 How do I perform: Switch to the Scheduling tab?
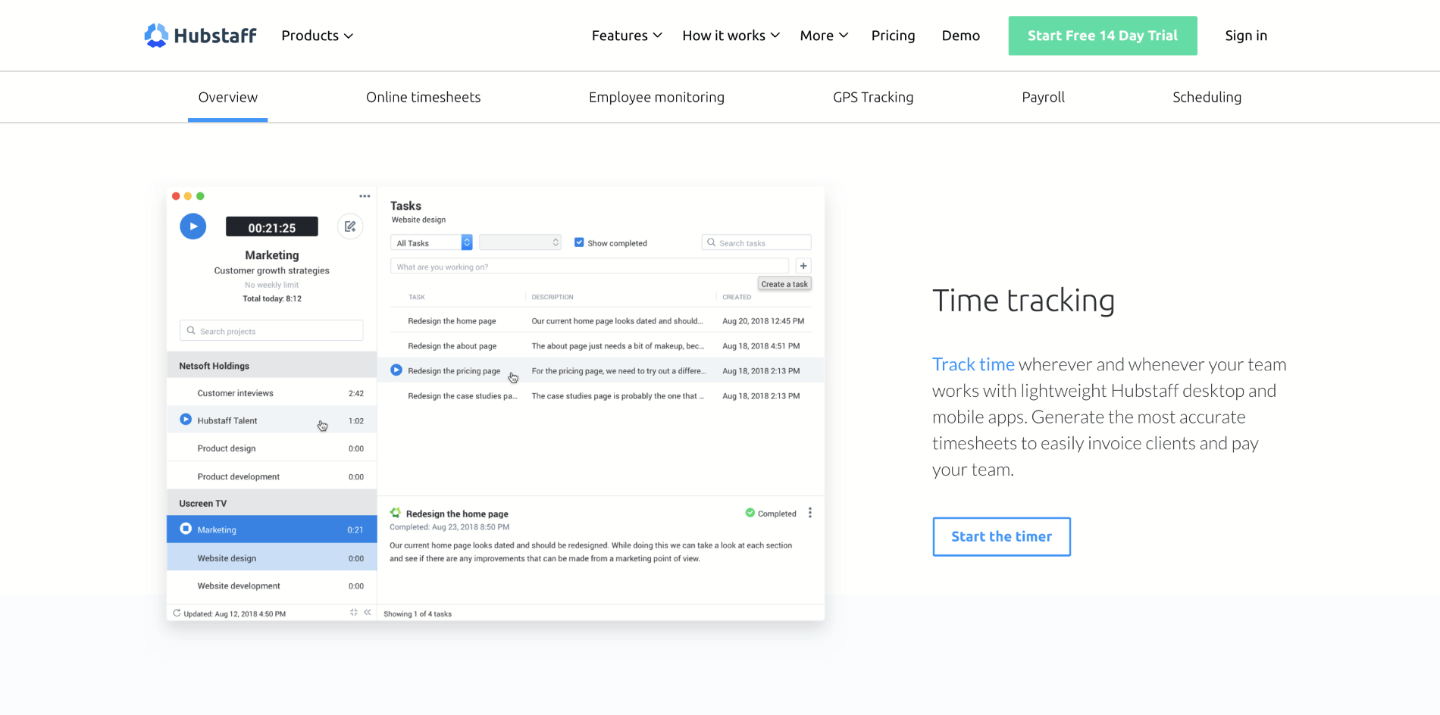(x=1207, y=97)
